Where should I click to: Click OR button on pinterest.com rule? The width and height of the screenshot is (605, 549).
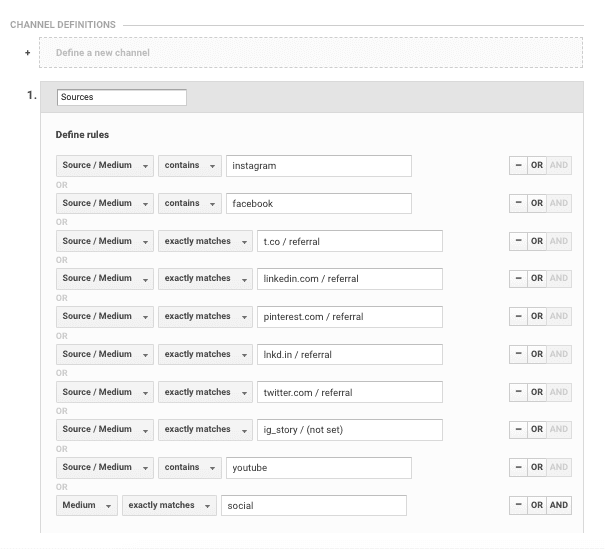tap(537, 316)
